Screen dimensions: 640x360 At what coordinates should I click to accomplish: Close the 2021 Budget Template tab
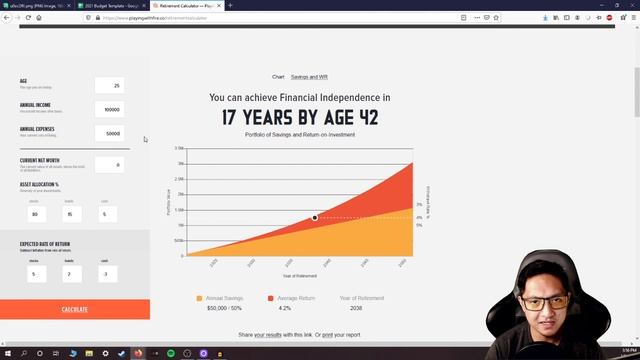point(144,6)
